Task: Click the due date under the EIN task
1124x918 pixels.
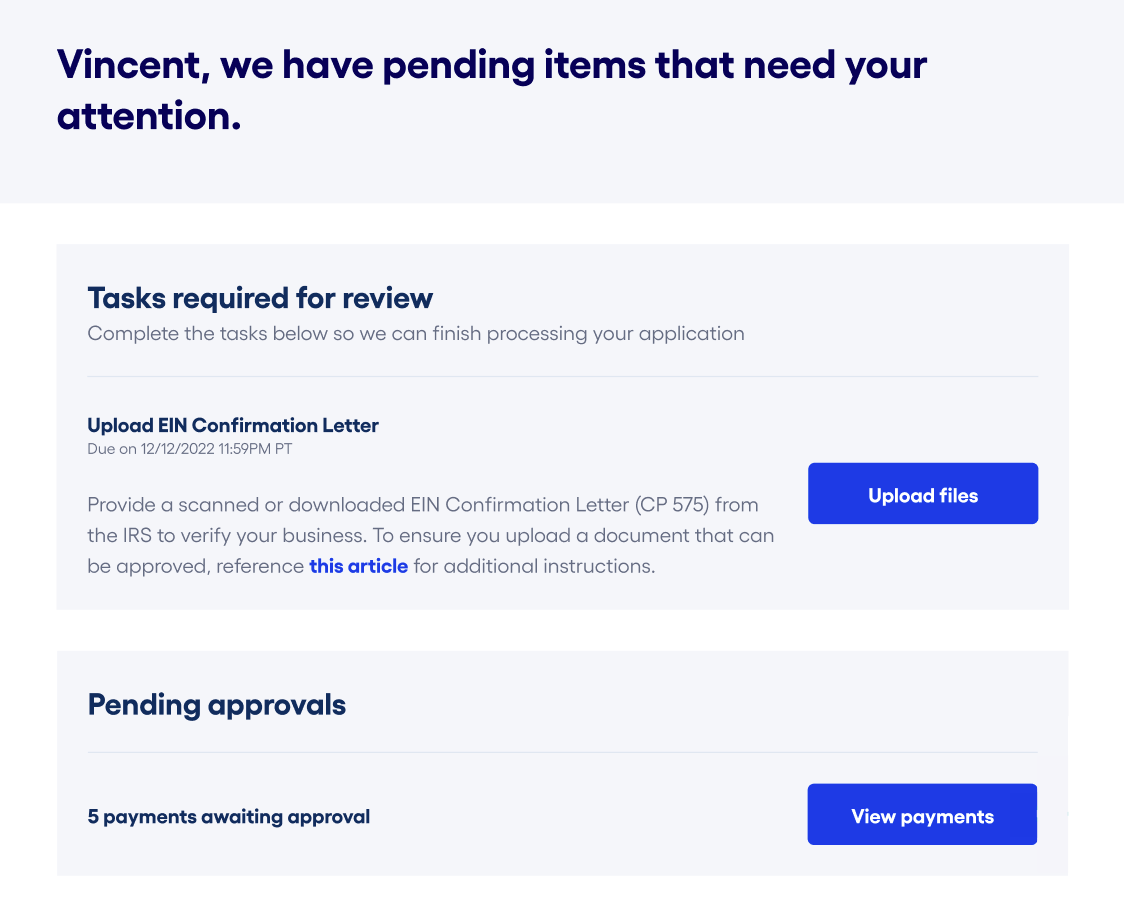Action: (190, 449)
